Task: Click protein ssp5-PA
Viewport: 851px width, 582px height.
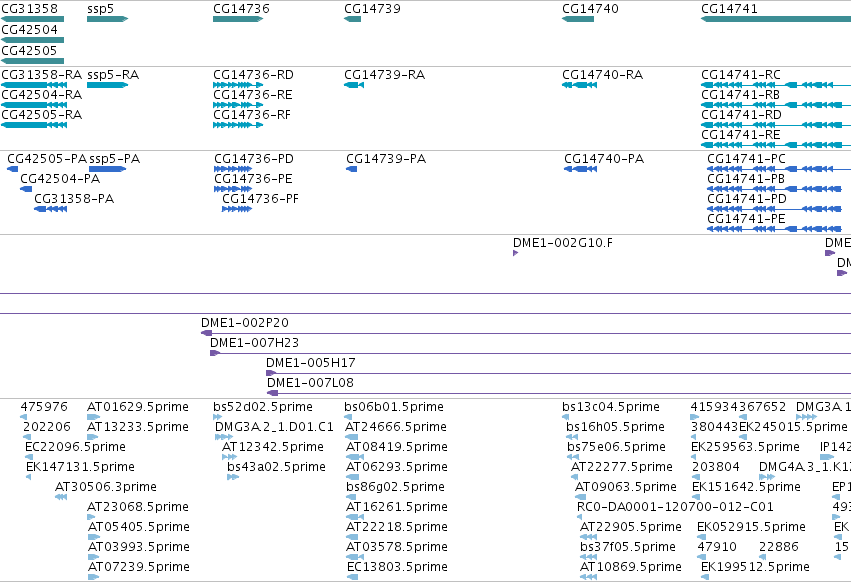Action: pyautogui.click(x=107, y=169)
